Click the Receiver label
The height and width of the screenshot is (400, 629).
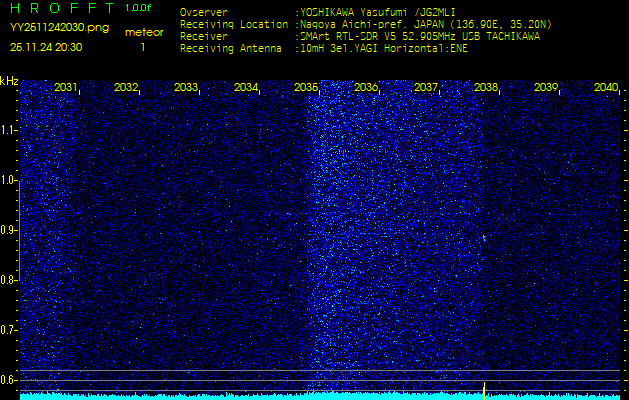click(x=204, y=37)
